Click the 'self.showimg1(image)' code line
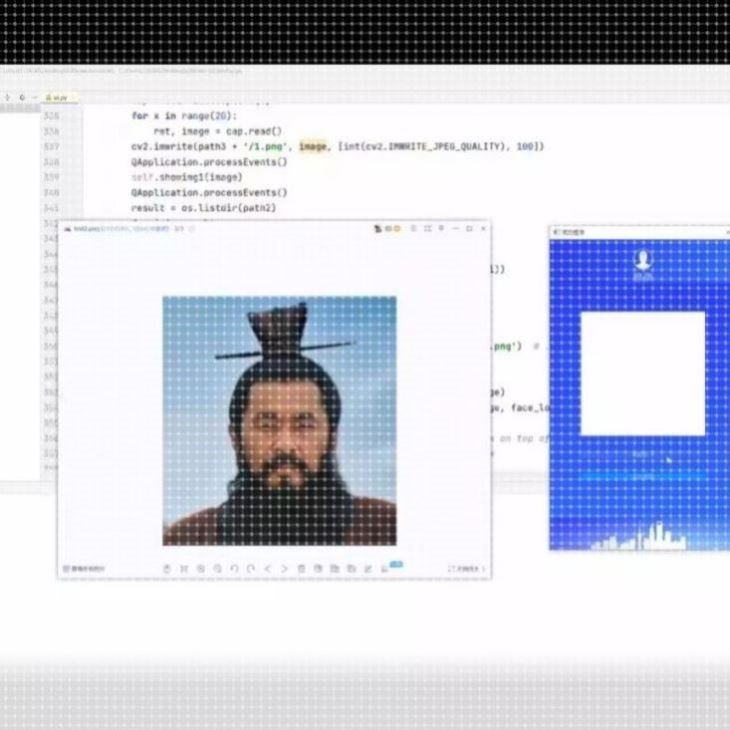This screenshot has width=730, height=730. coord(187,177)
